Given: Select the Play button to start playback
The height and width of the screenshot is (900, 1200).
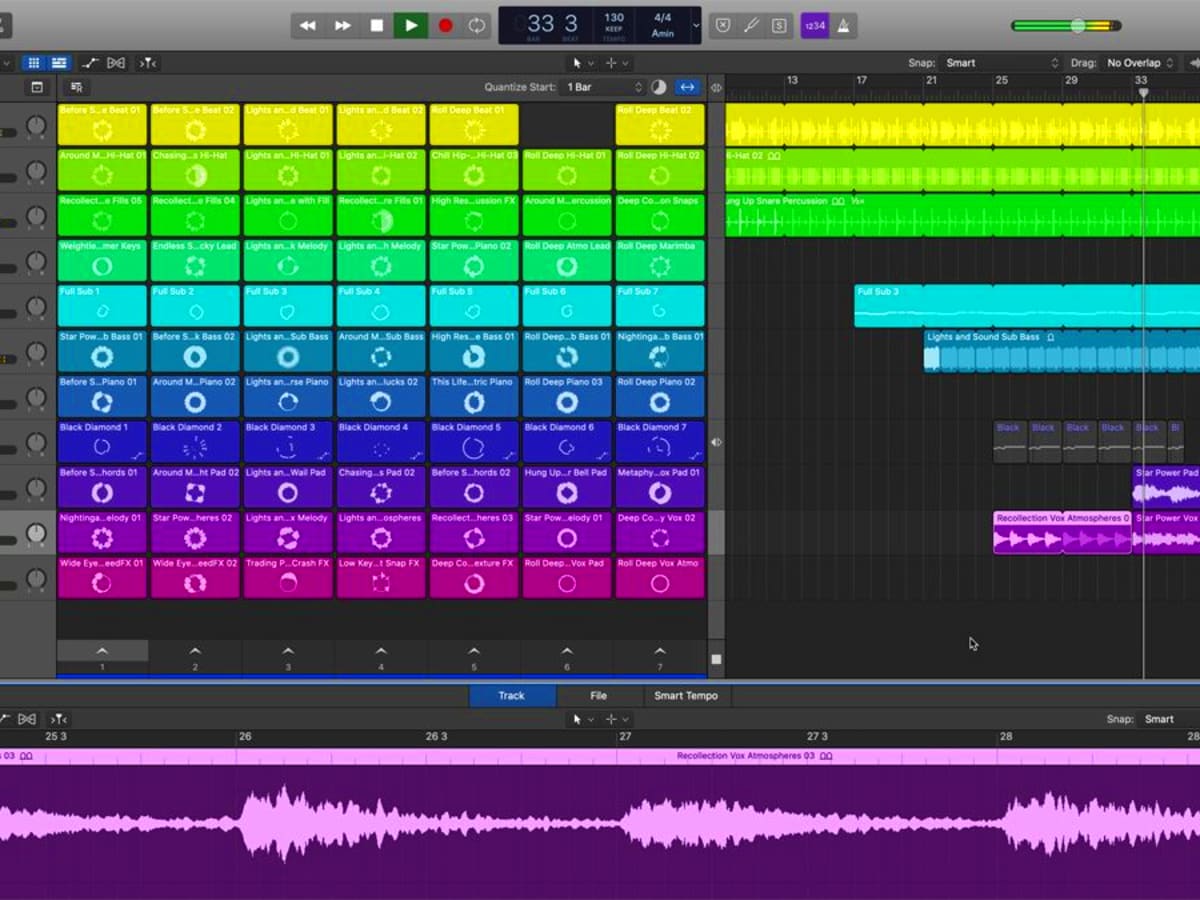Looking at the screenshot, I should tap(411, 25).
